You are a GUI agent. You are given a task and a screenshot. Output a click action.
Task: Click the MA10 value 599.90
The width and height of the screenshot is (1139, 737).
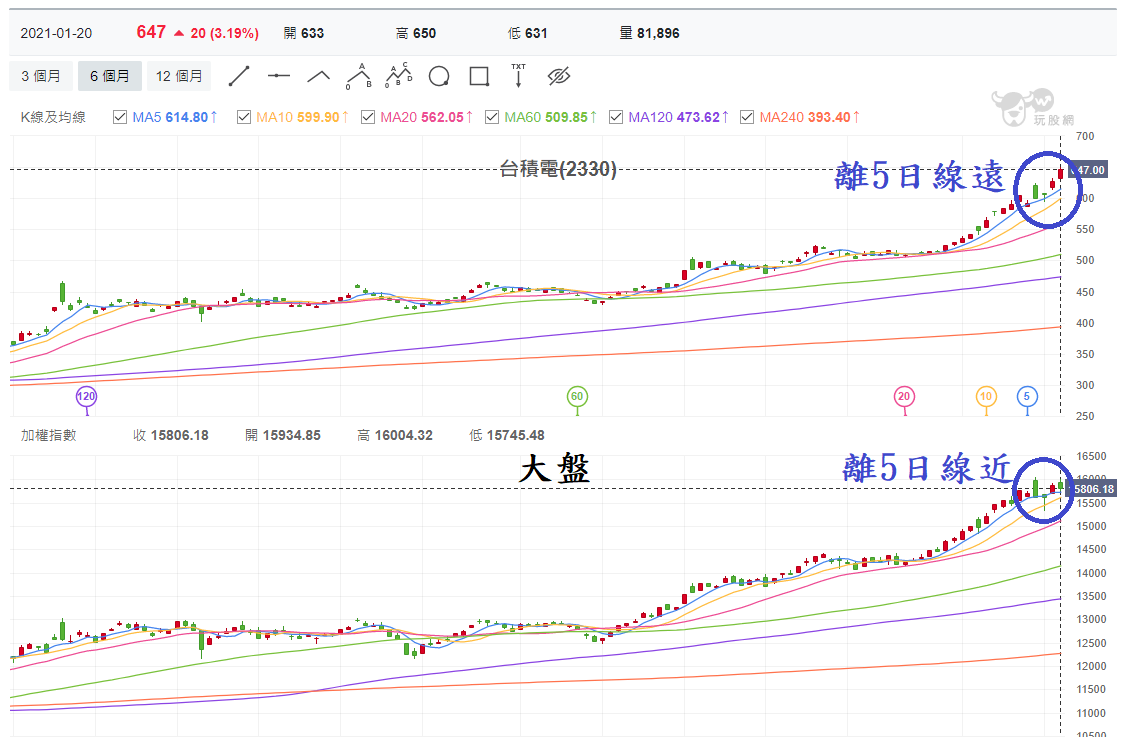(318, 117)
